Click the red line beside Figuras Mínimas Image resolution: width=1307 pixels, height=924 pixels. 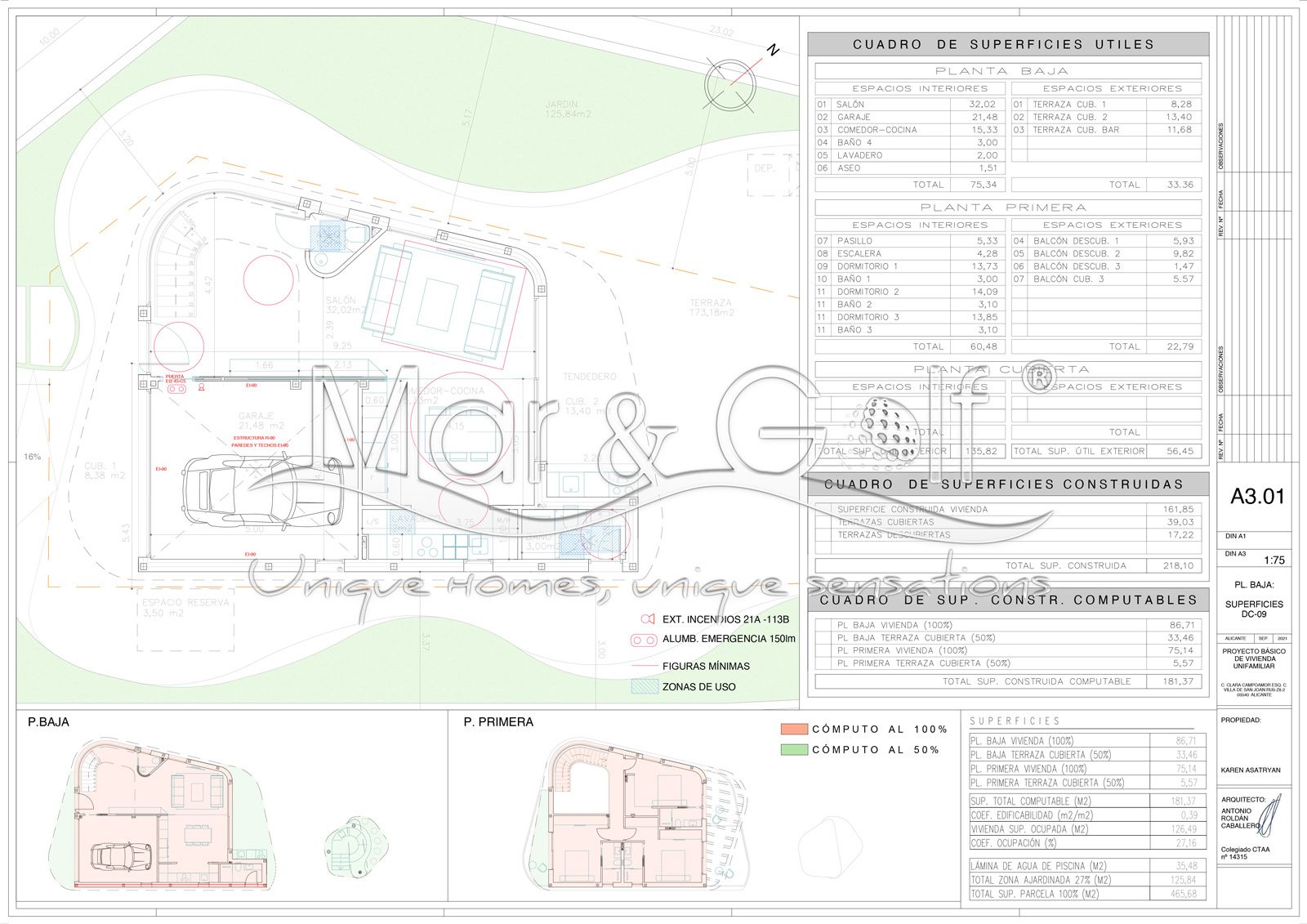click(x=644, y=666)
